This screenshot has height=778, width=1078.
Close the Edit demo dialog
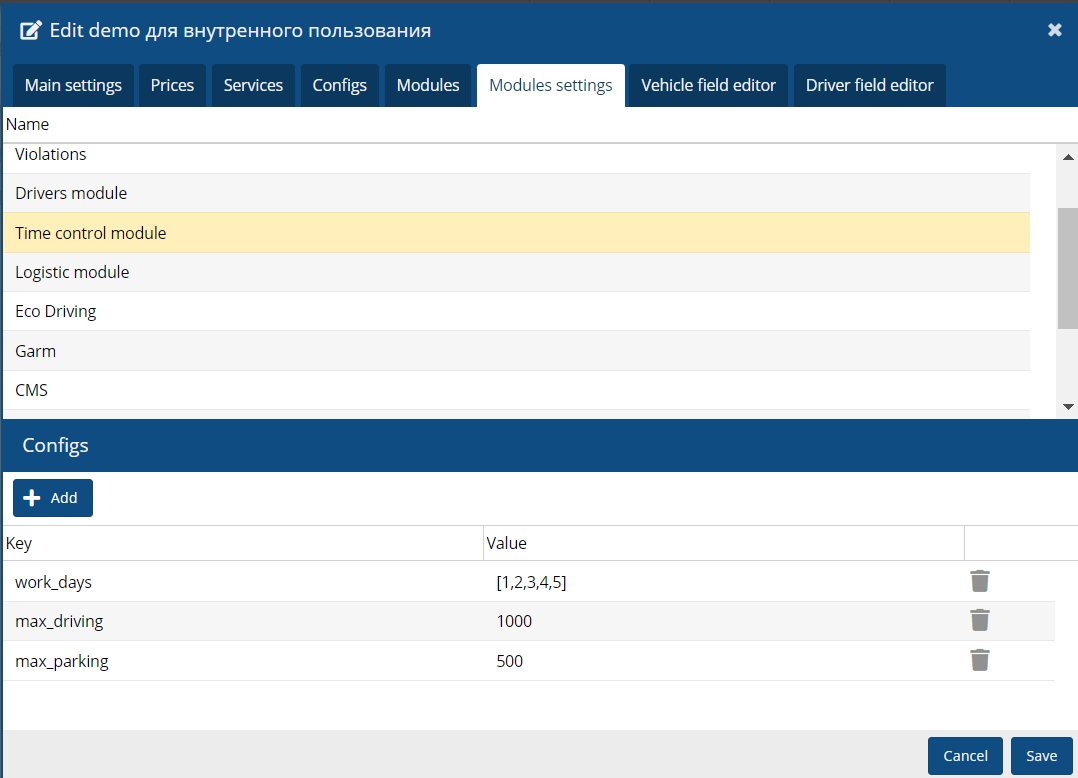tap(1054, 30)
